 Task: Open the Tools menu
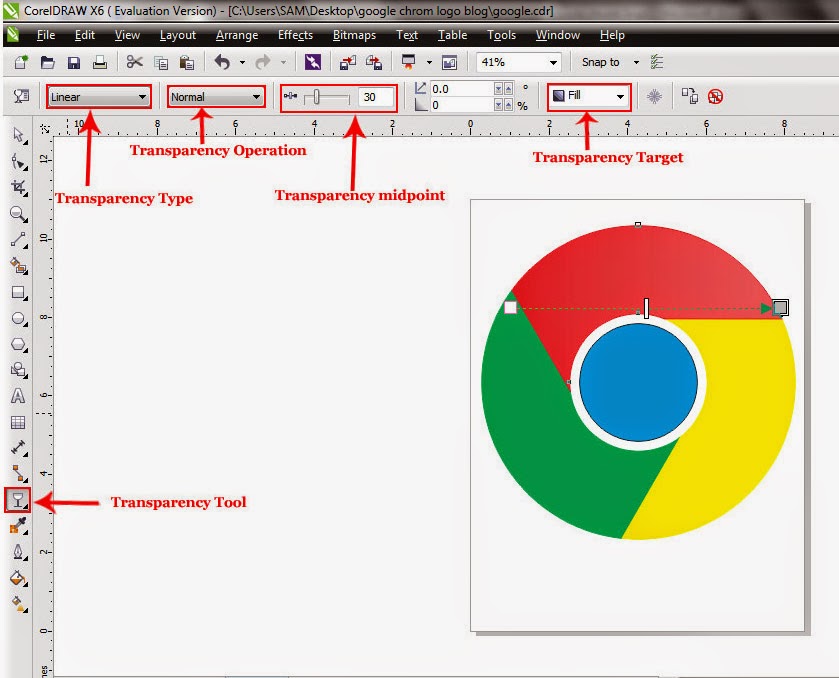(501, 35)
